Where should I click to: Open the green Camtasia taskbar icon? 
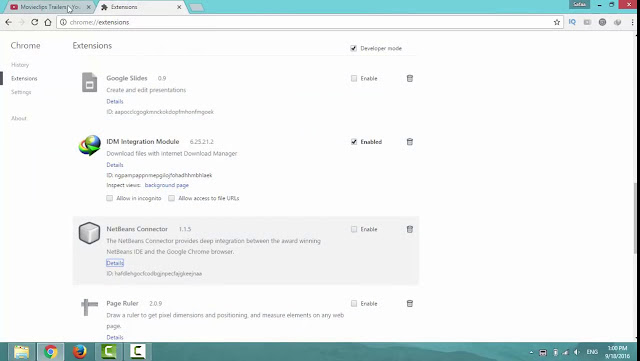(109, 352)
